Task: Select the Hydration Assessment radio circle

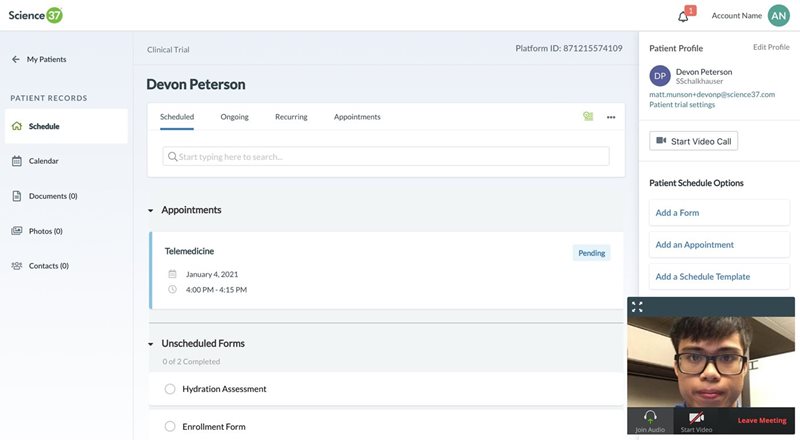Action: click(x=170, y=389)
